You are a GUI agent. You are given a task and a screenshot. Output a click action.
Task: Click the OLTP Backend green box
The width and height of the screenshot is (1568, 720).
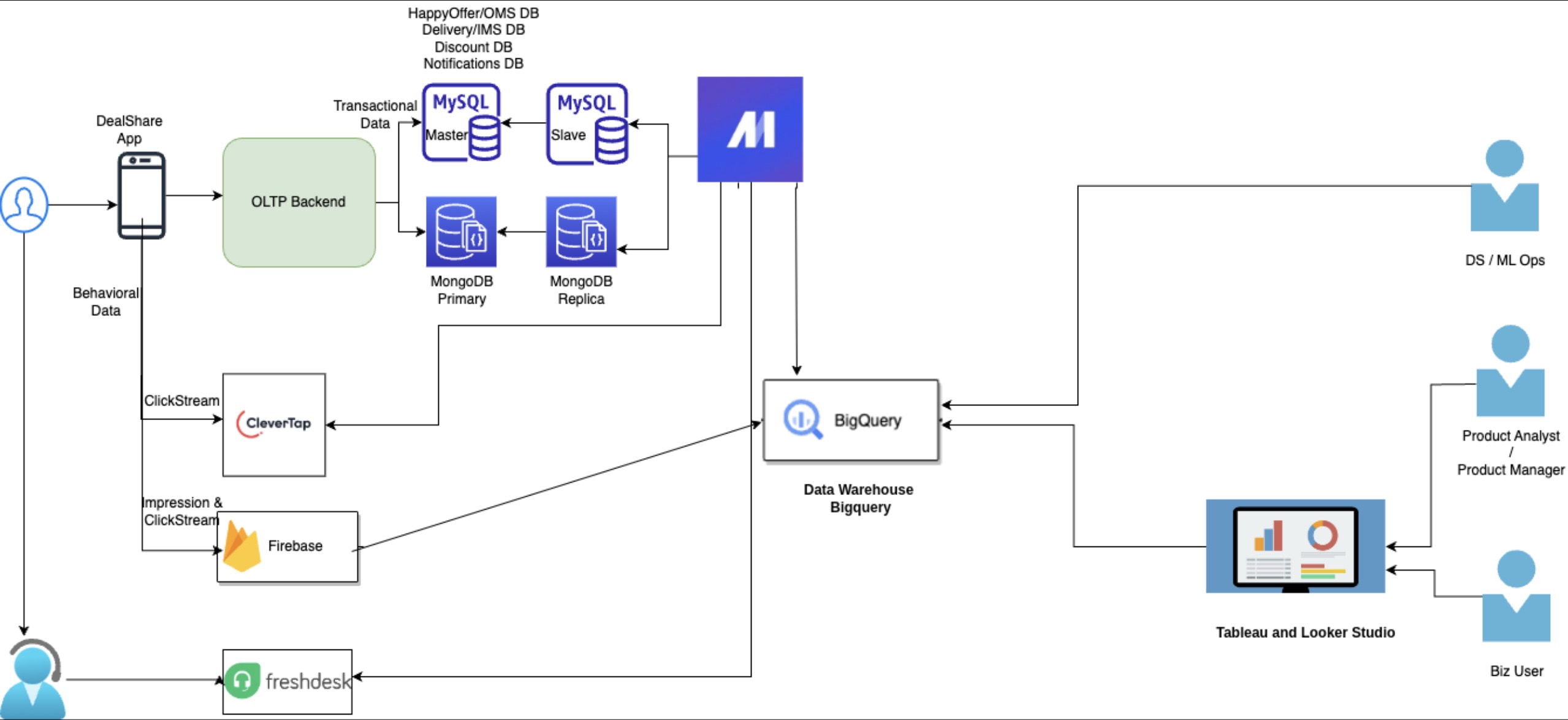pos(299,202)
